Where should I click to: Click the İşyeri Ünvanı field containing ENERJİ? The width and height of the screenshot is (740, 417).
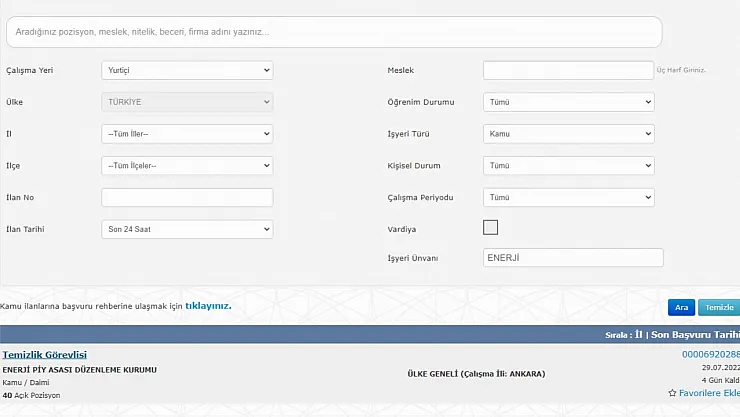pyautogui.click(x=573, y=258)
